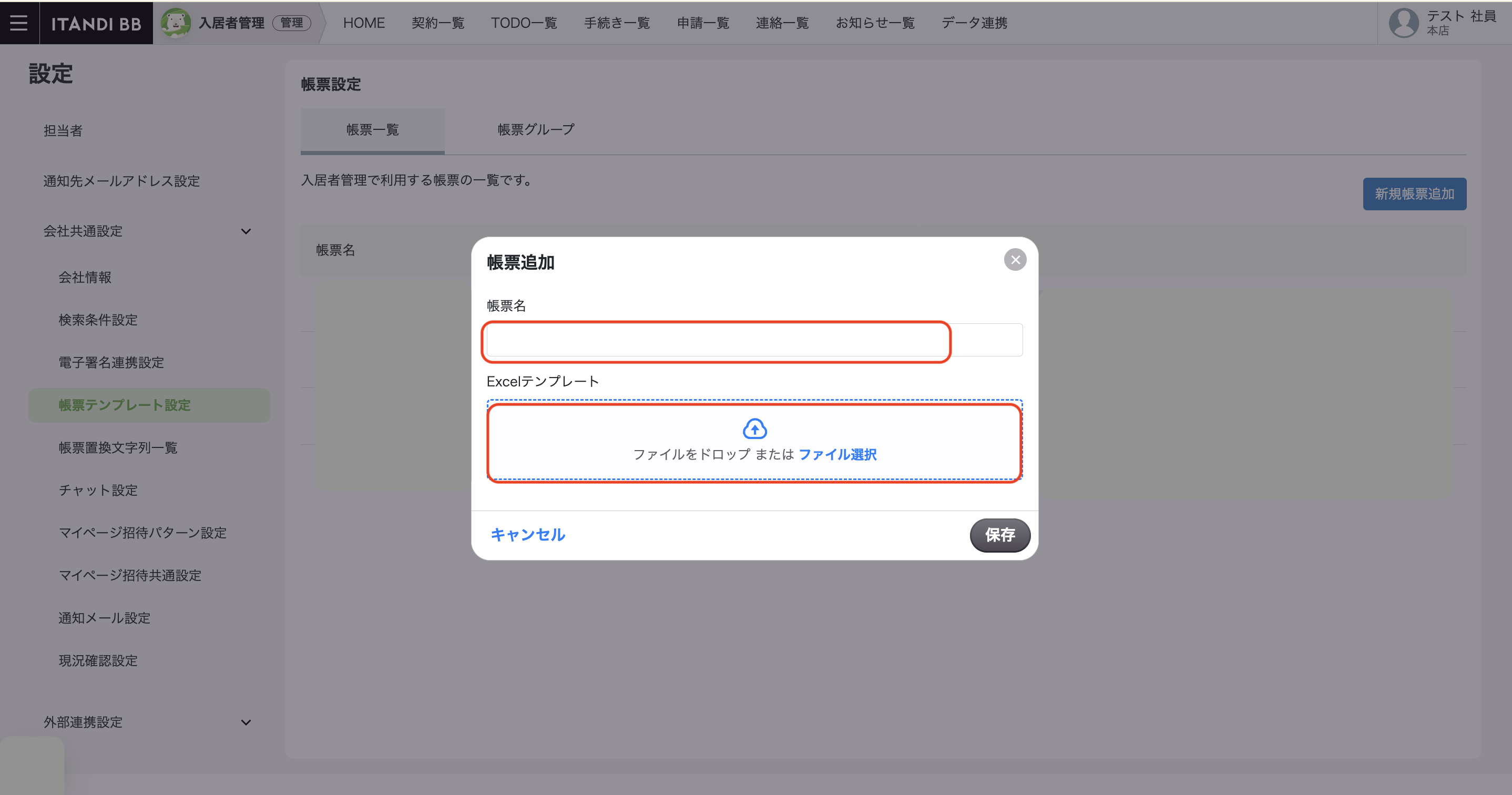Click the テスト 社員 user name
This screenshot has width=1512, height=795.
1462,16
